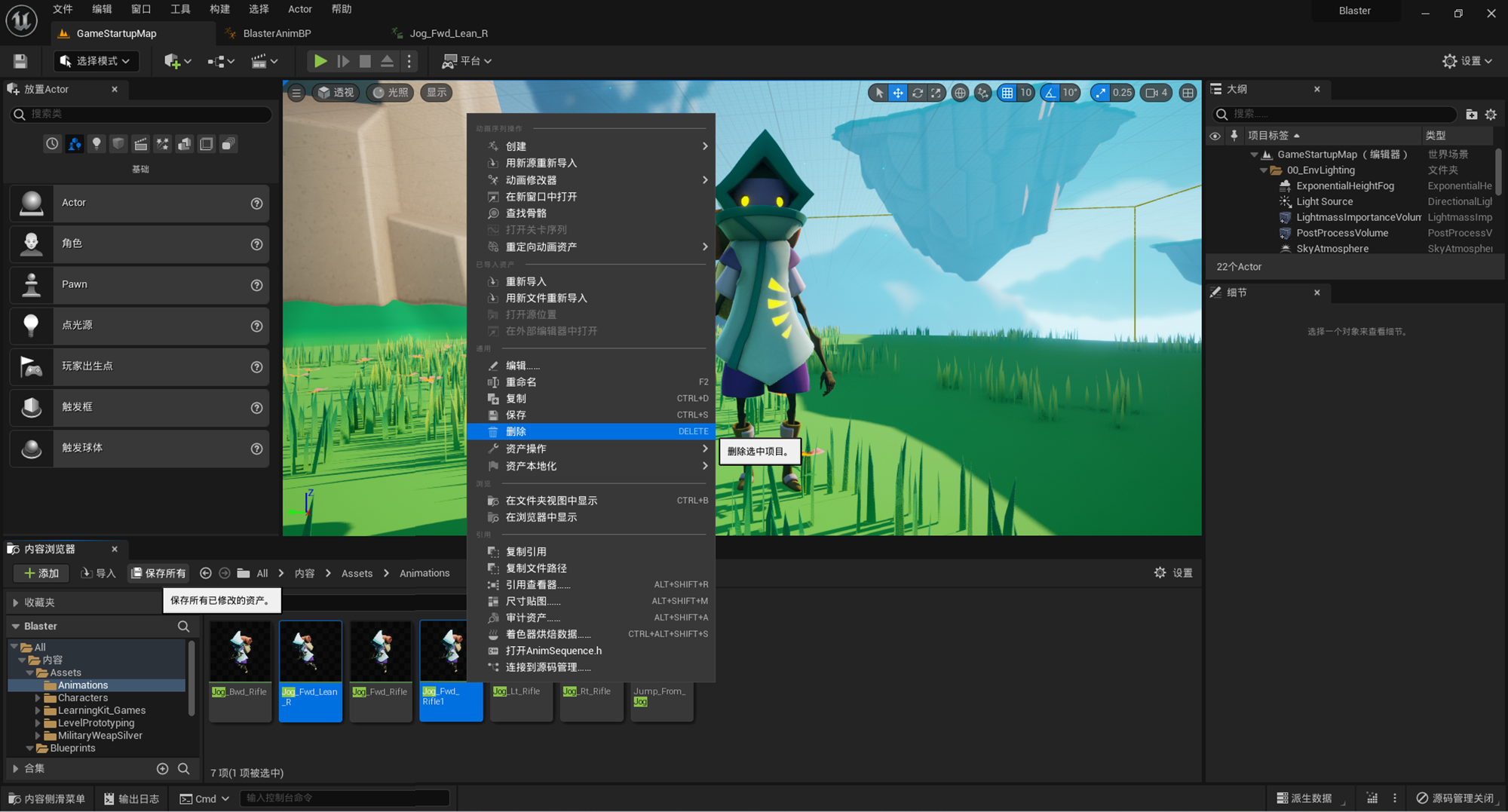Toggle grid snapping in viewport toolbar
Screen dimensions: 1508x812
(x=1007, y=93)
